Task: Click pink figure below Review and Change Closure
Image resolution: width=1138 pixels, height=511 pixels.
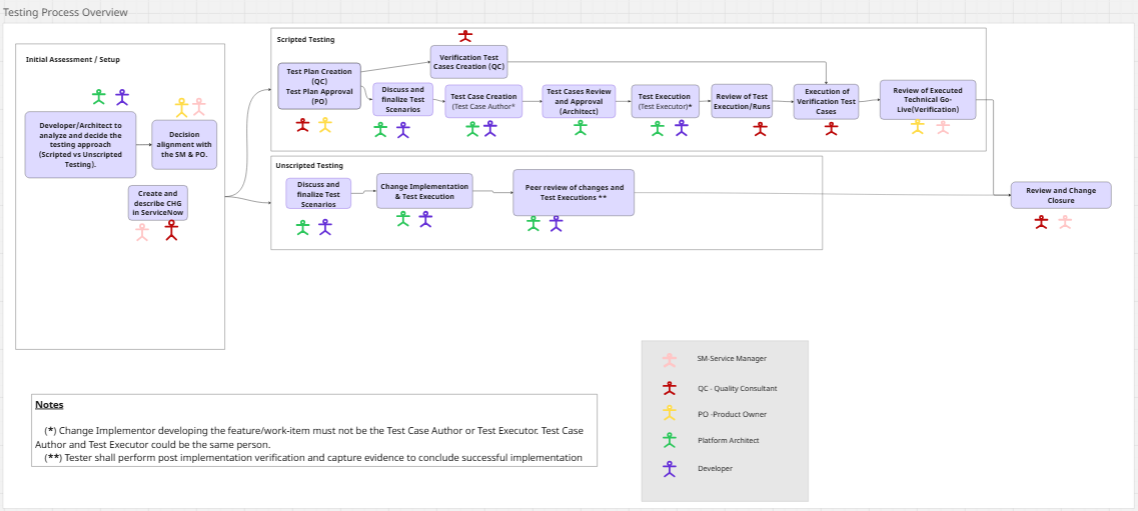Action: coord(1065,222)
